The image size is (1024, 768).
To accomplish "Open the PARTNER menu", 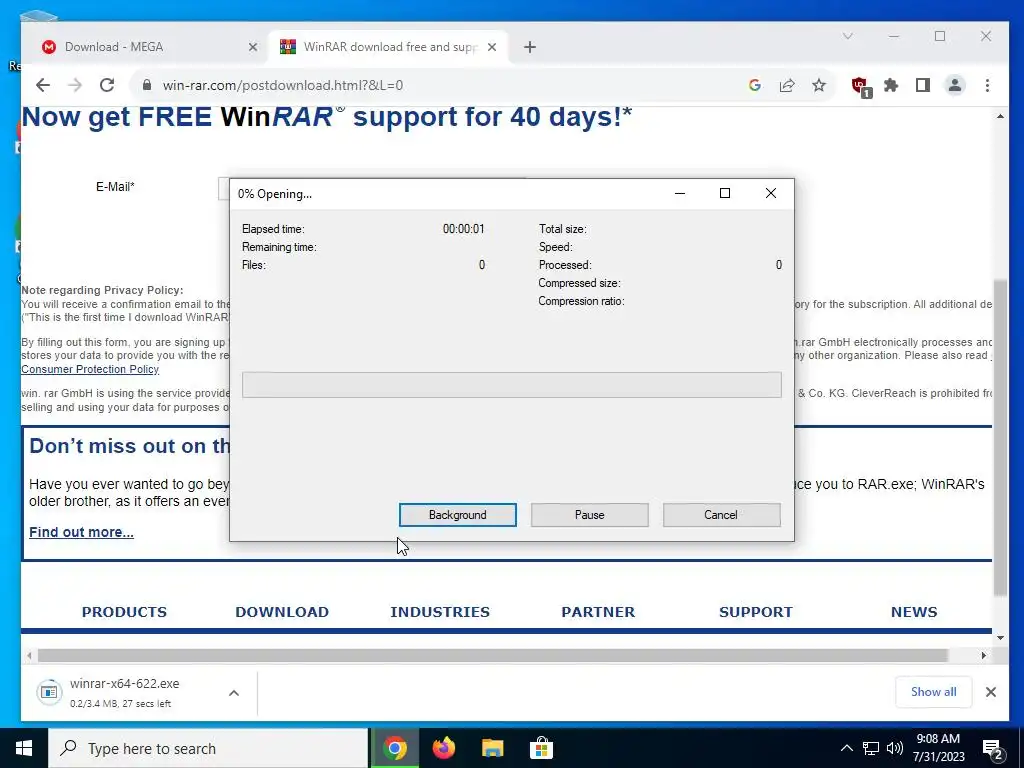I will (598, 612).
